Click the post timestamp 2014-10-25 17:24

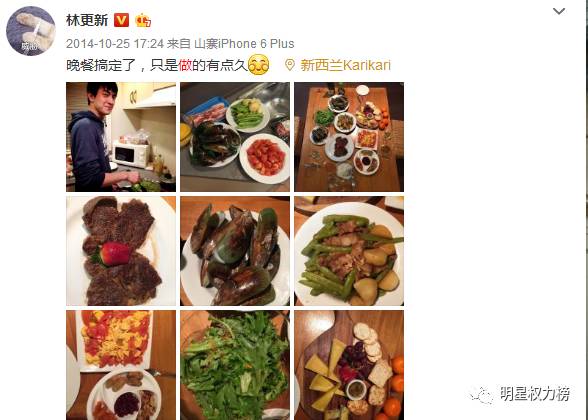tap(115, 44)
